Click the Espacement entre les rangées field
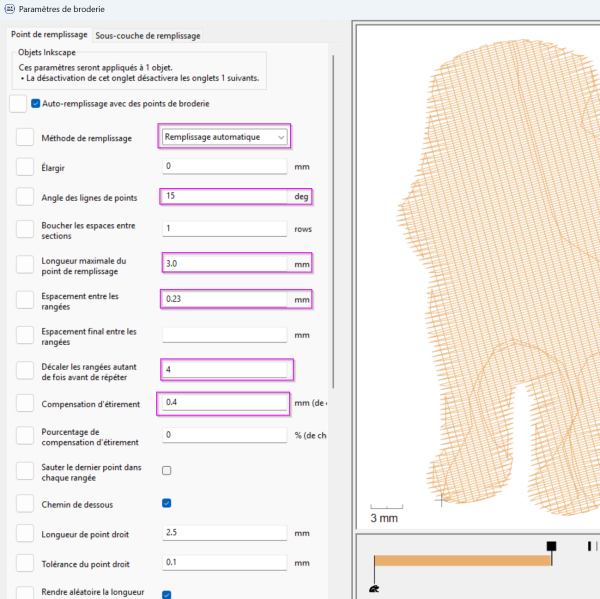This screenshot has width=600, height=599. [225, 299]
